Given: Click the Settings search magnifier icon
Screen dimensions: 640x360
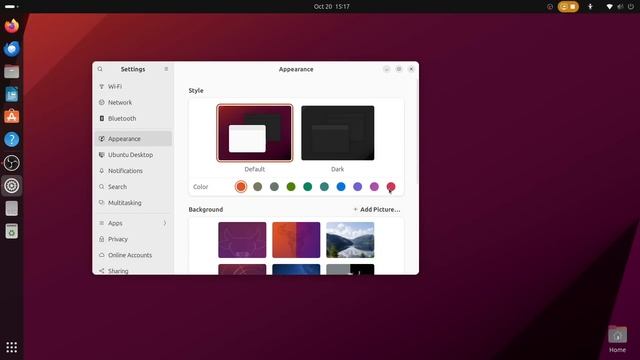Looking at the screenshot, I should click(100, 69).
